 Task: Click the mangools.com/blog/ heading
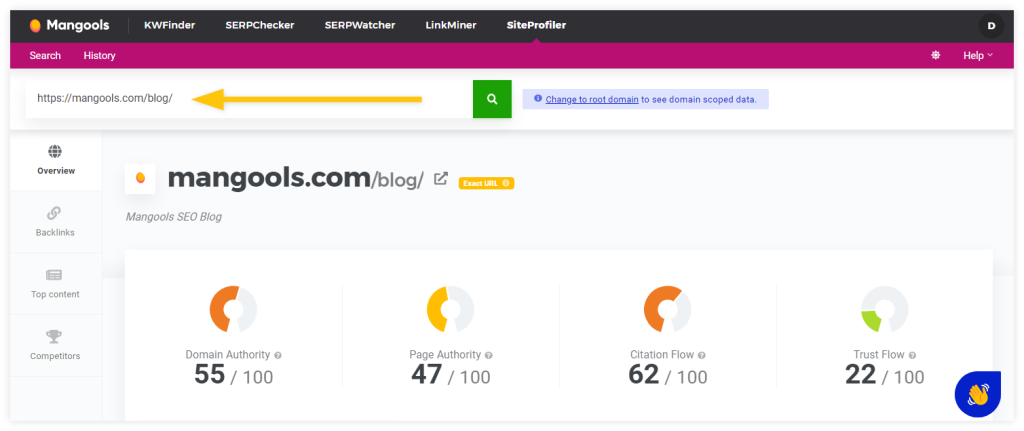tap(296, 178)
